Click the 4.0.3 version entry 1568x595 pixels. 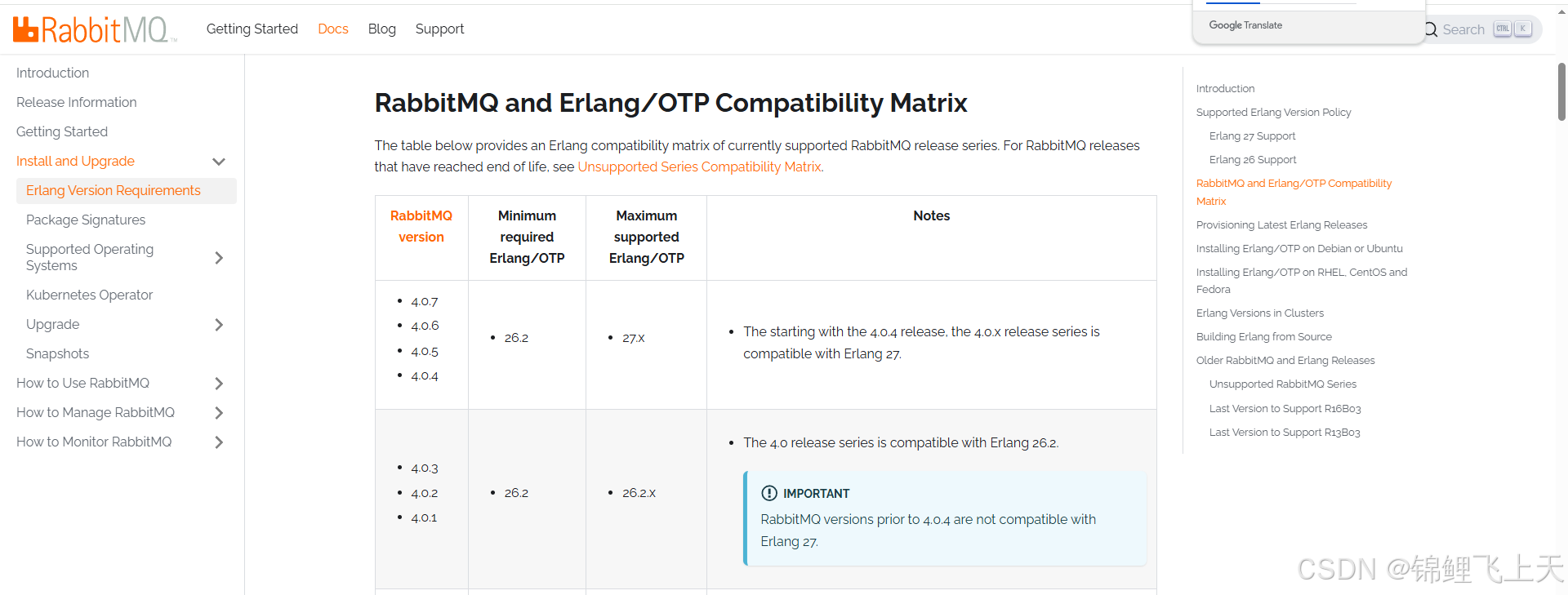pyautogui.click(x=425, y=468)
